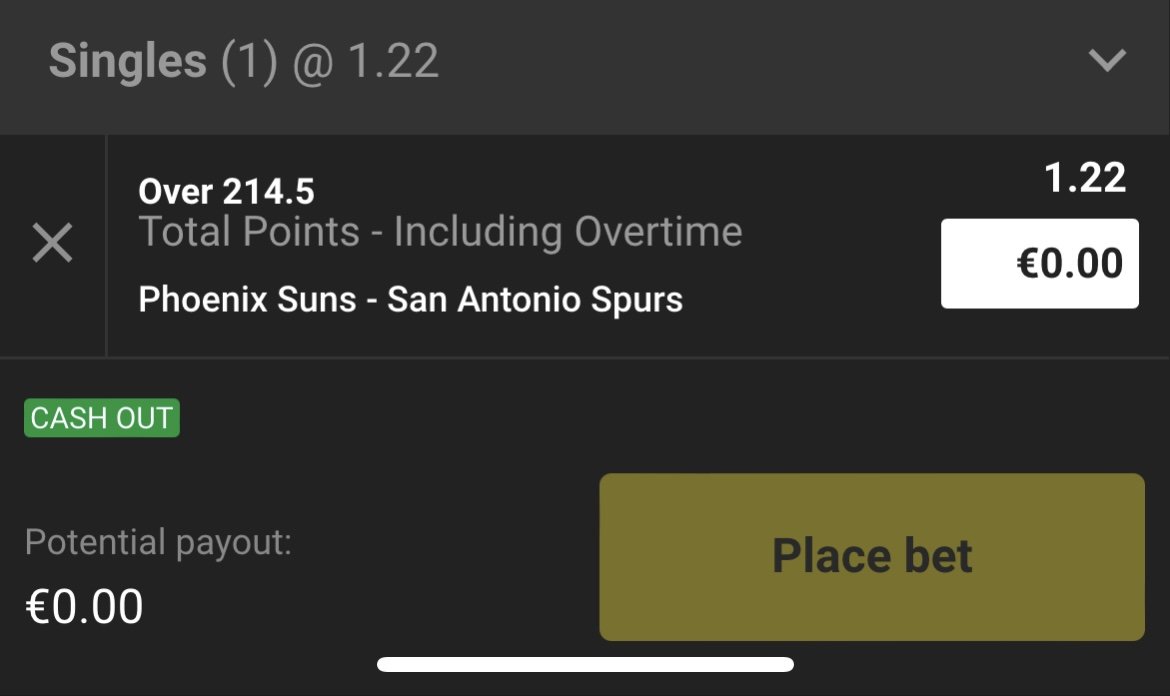Tap the @ 1.22 odds in Singles header
This screenshot has width=1170, height=696.
[365, 61]
